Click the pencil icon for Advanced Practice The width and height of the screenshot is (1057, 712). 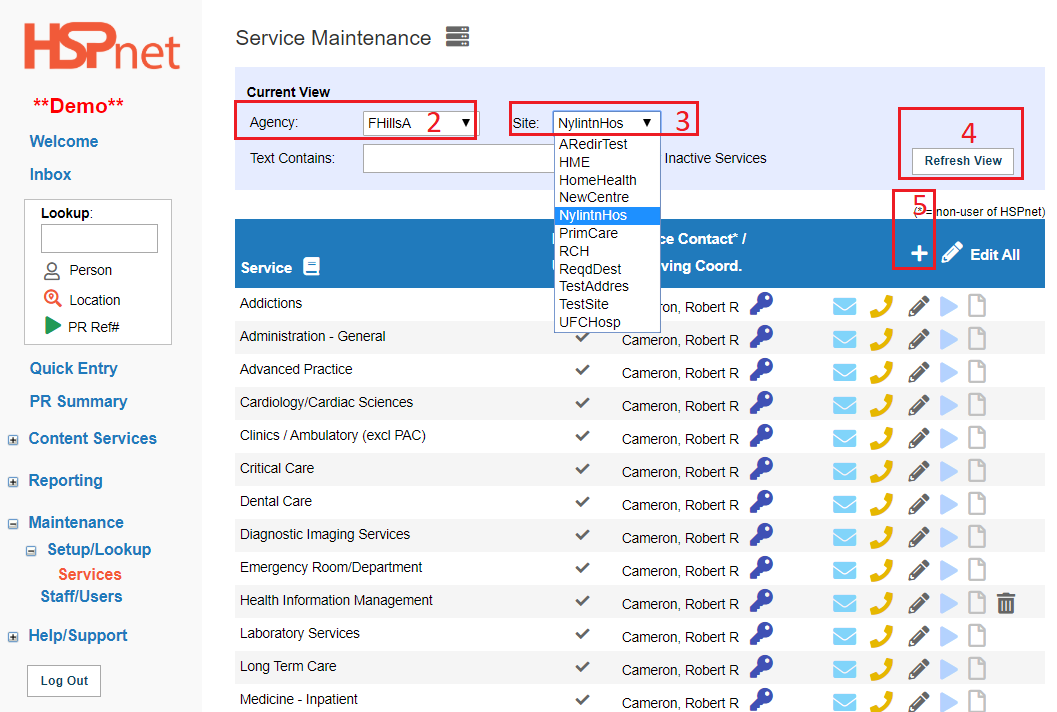[918, 372]
